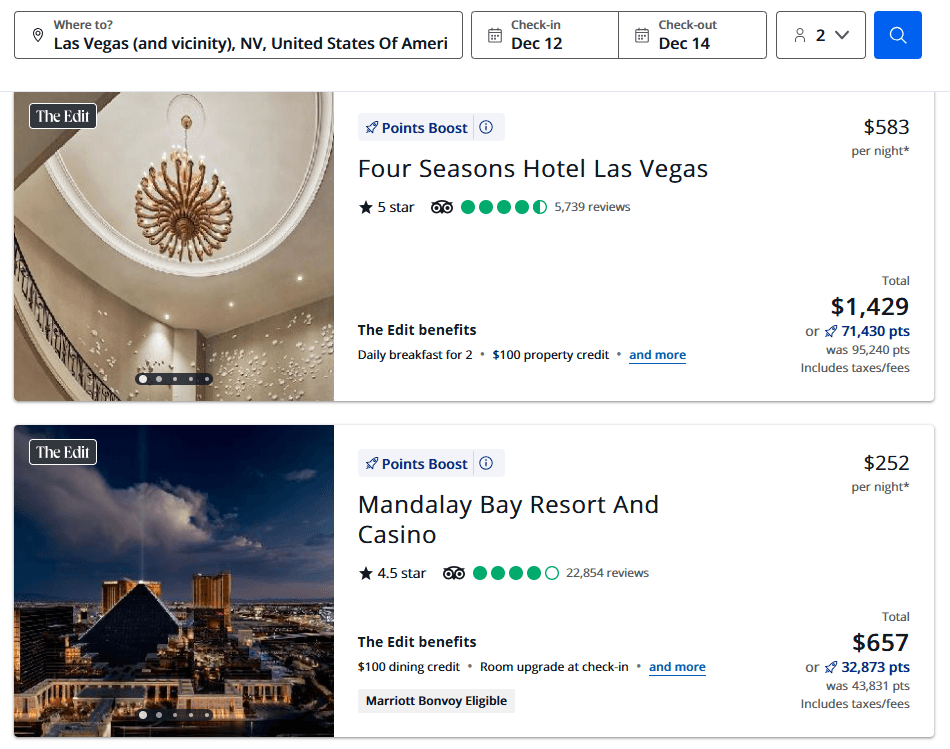Open 'and more' benefits for Four Seasons

[657, 355]
